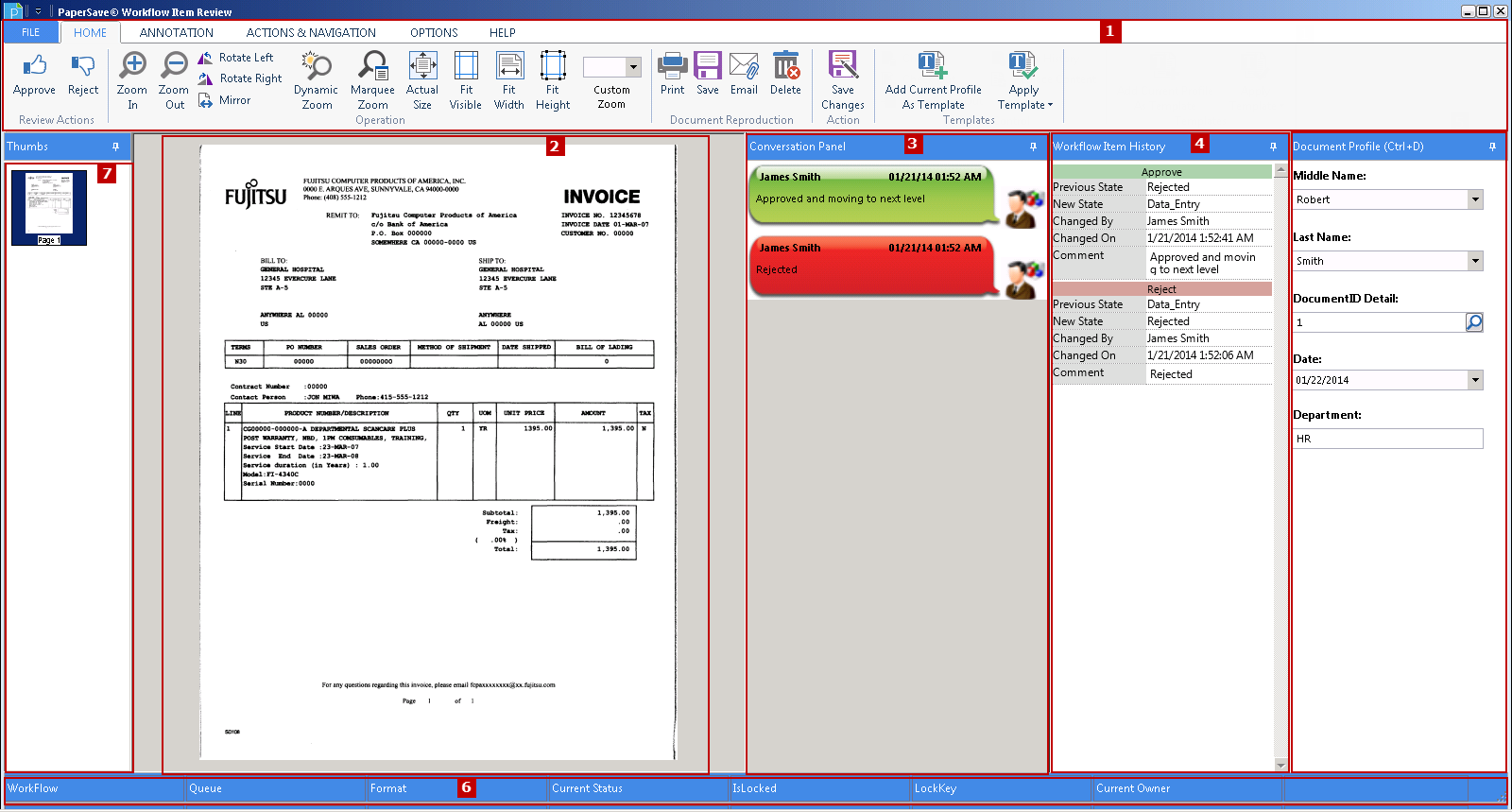Click '1/21/2014 1:52:41 AM' Changed On value
Image resolution: width=1512 pixels, height=812 pixels.
coord(1200,238)
